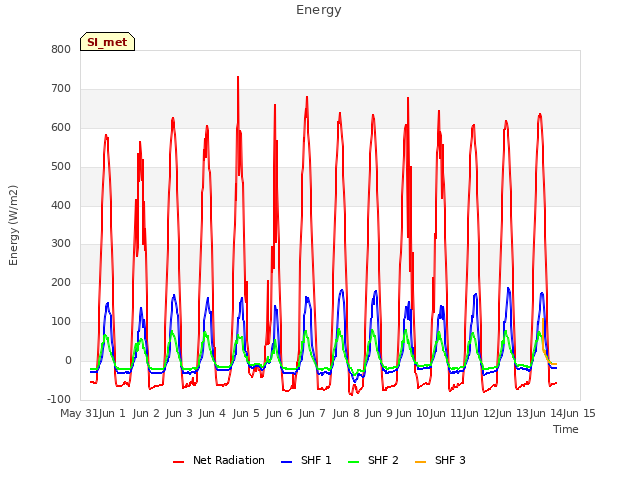Click the Energy chart title
This screenshot has width=640, height=480.
coord(318,10)
